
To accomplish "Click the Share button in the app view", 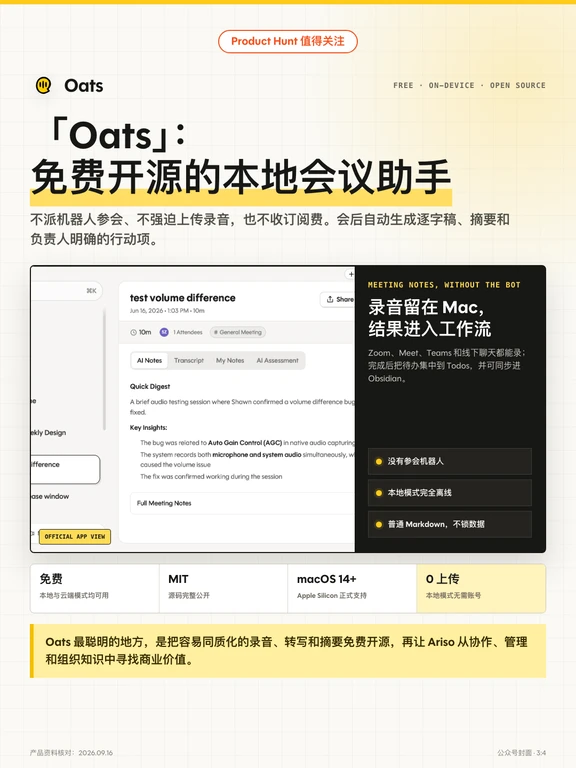I will 337,299.
